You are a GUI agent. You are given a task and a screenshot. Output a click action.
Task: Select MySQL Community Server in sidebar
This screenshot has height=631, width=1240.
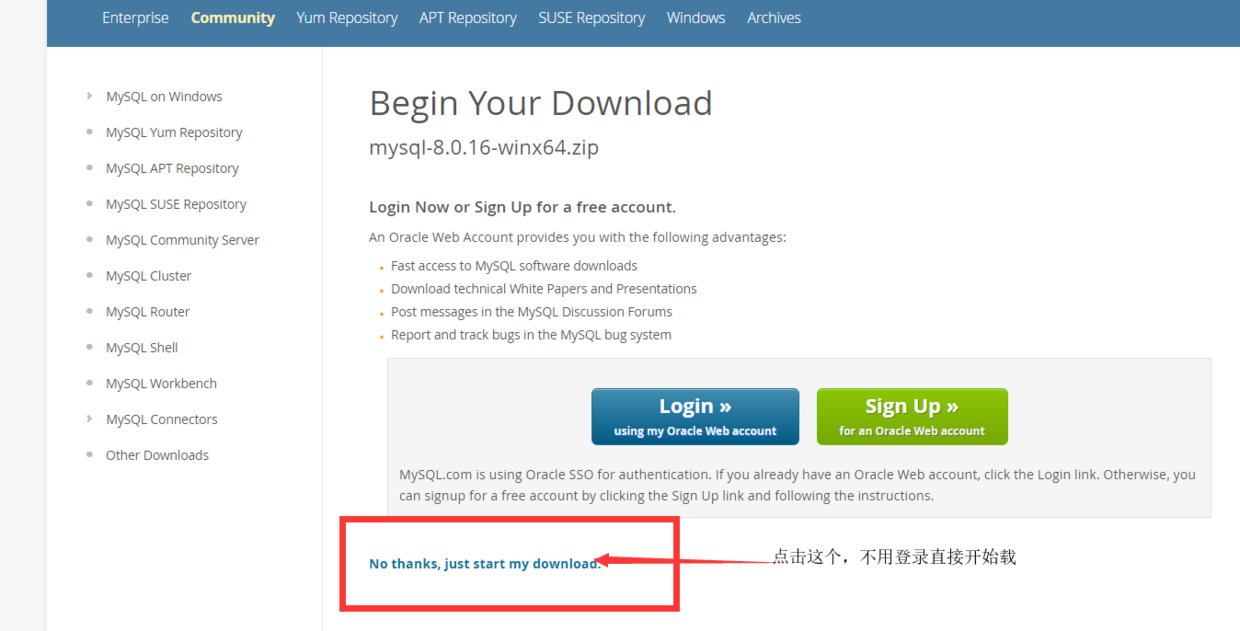(182, 240)
